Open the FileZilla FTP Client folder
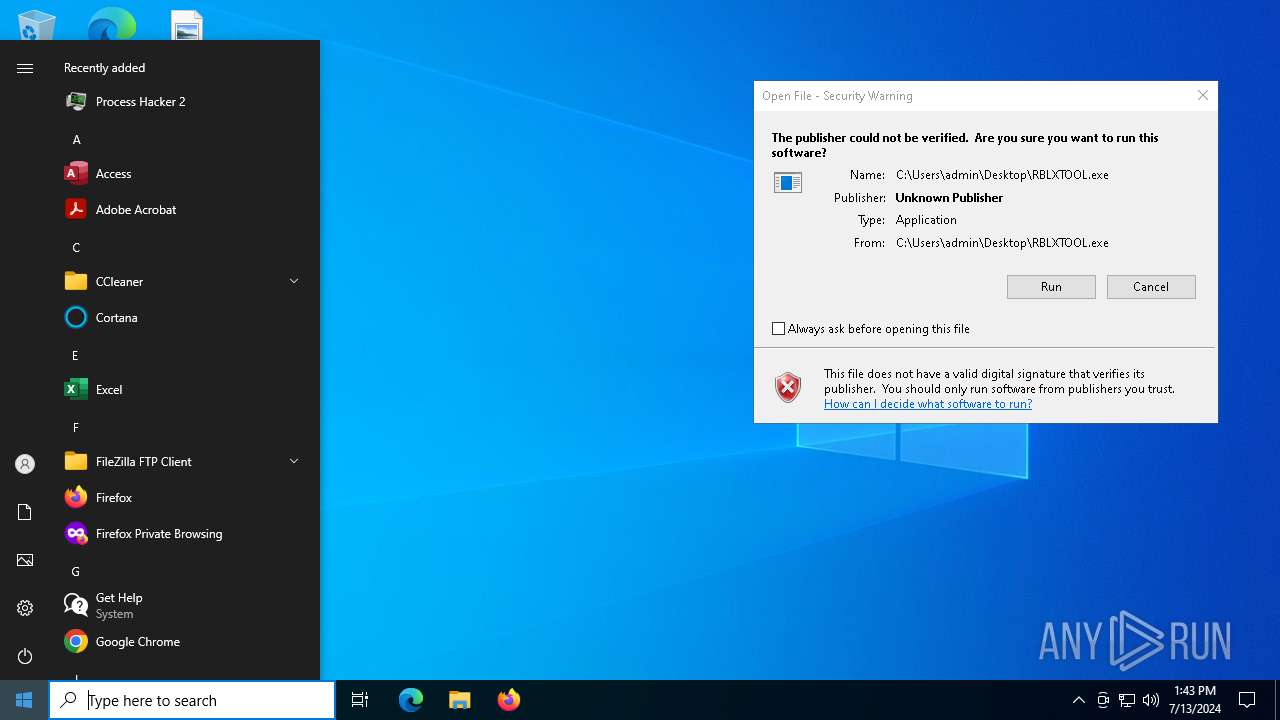The image size is (1280, 720). click(184, 461)
